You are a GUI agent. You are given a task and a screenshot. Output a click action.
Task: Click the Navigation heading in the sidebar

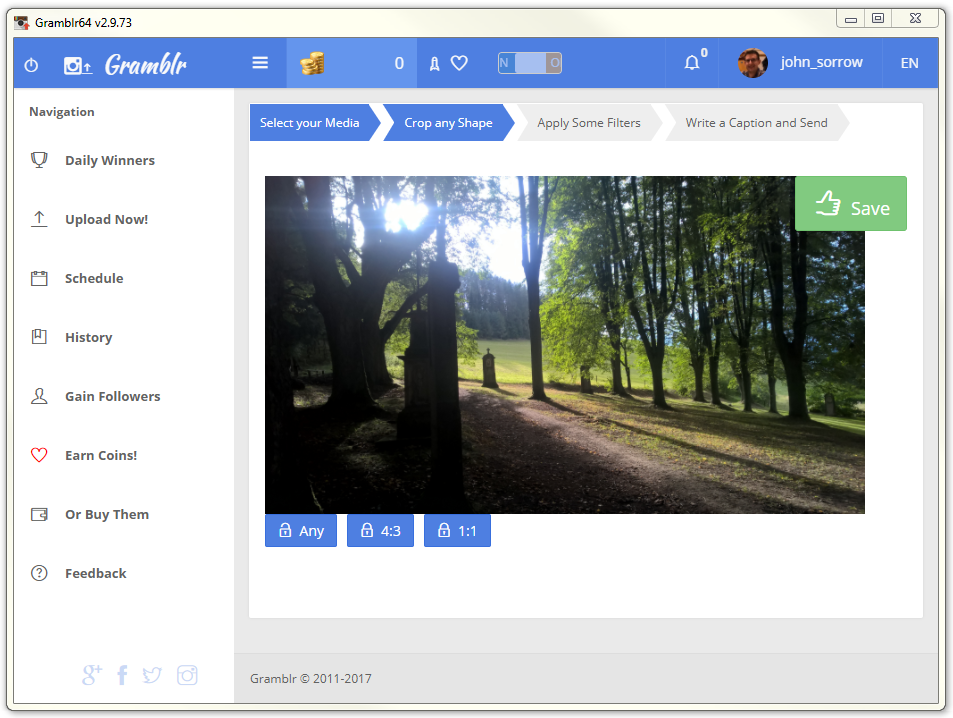62,112
